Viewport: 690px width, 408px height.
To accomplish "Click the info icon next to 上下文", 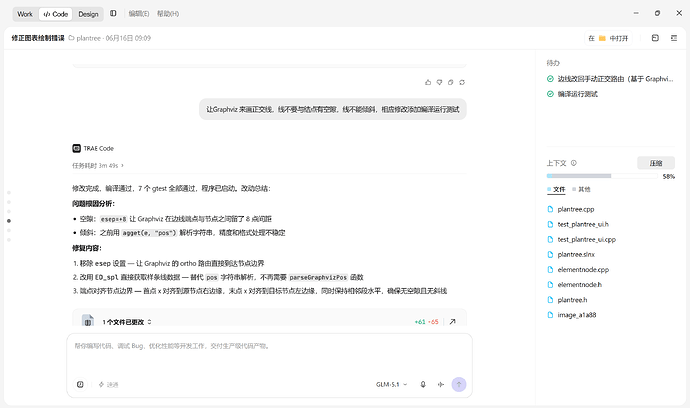I will 573,163.
